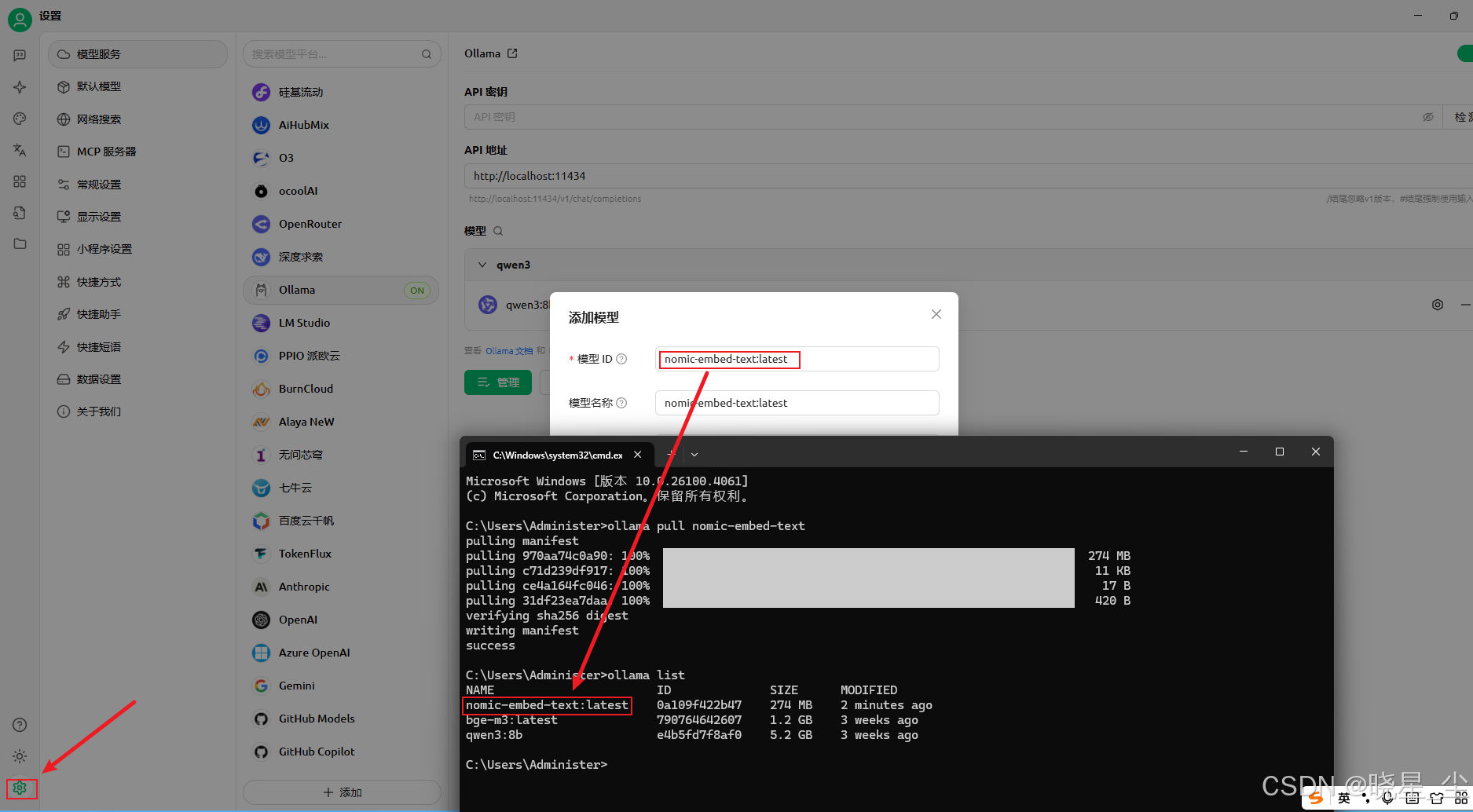Open 数据设置 settings page
1473x812 pixels.
(x=137, y=379)
